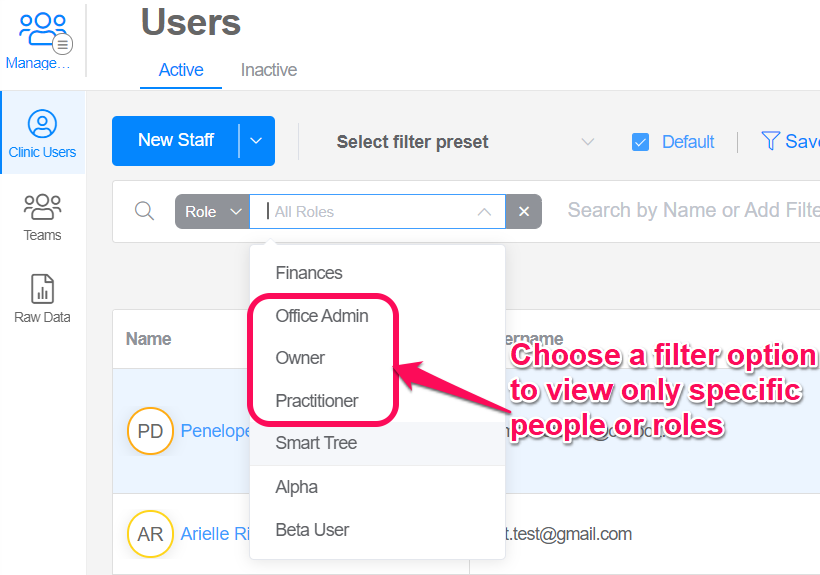Click the t.test@gmail.com username cell
Image resolution: width=820 pixels, height=575 pixels.
568,534
